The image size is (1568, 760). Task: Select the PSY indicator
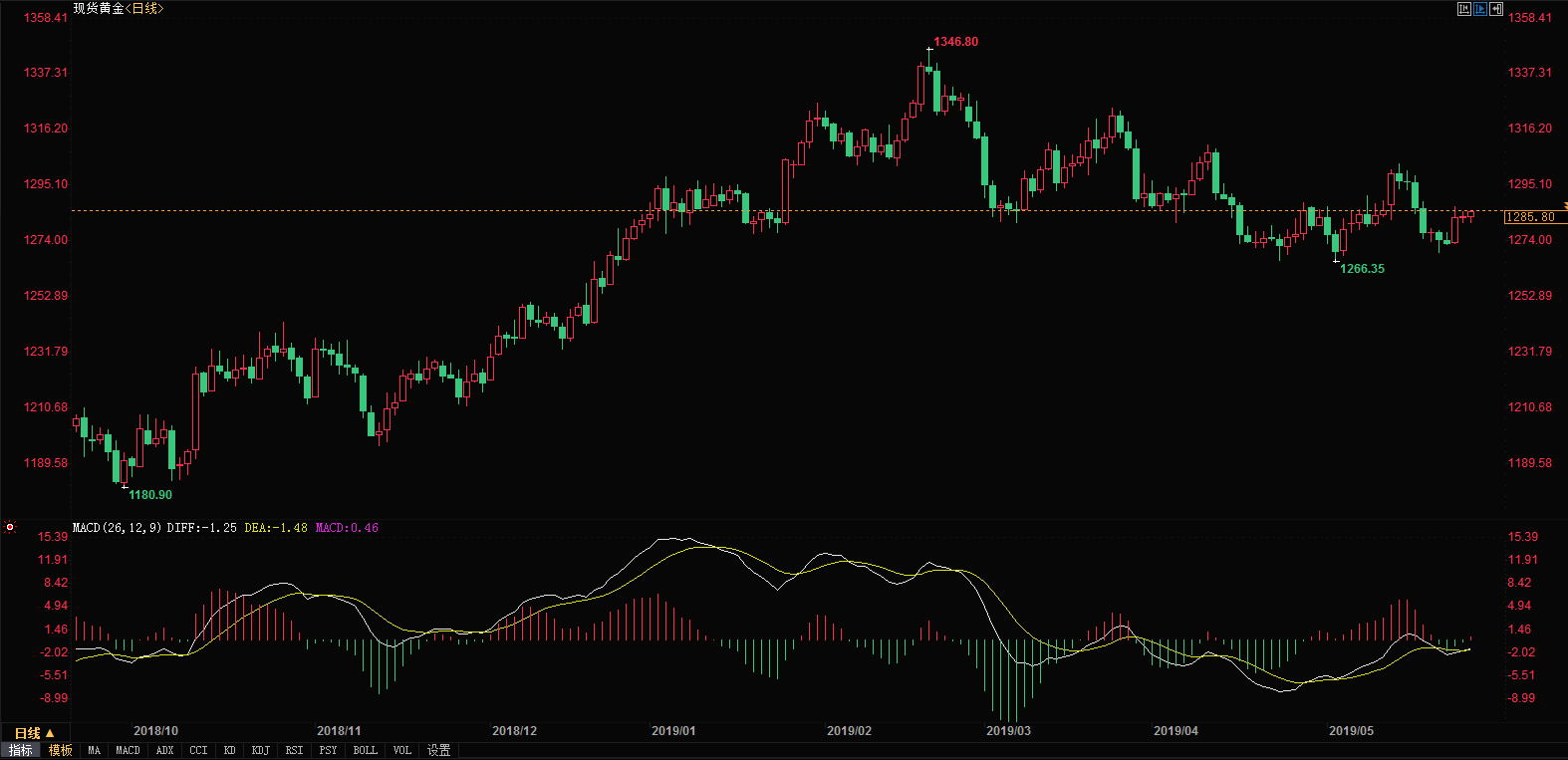coord(328,750)
